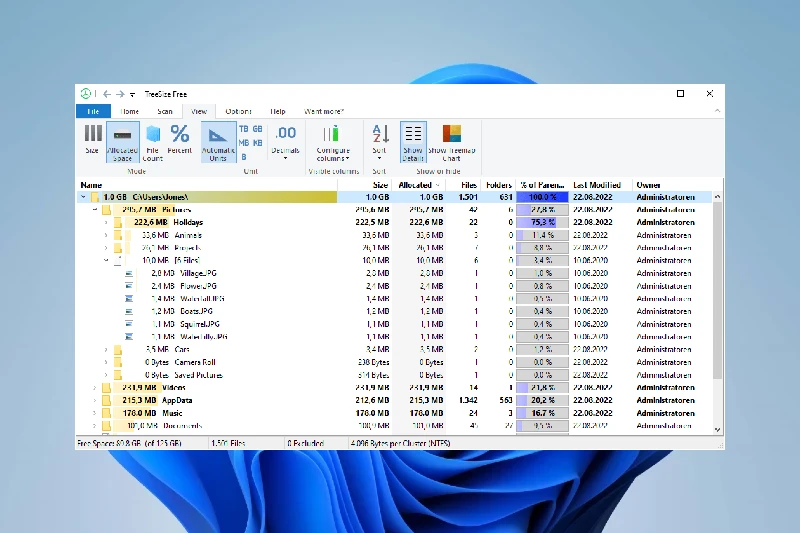Image resolution: width=800 pixels, height=533 pixels.
Task: Set unit to KB
Action: coord(258,143)
